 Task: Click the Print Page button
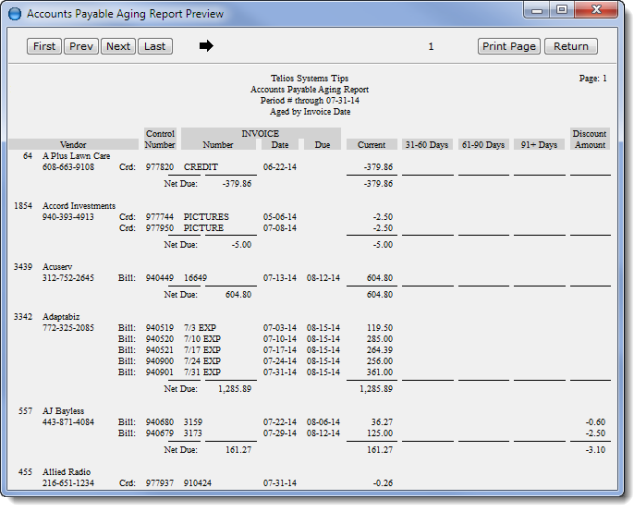pyautogui.click(x=509, y=46)
